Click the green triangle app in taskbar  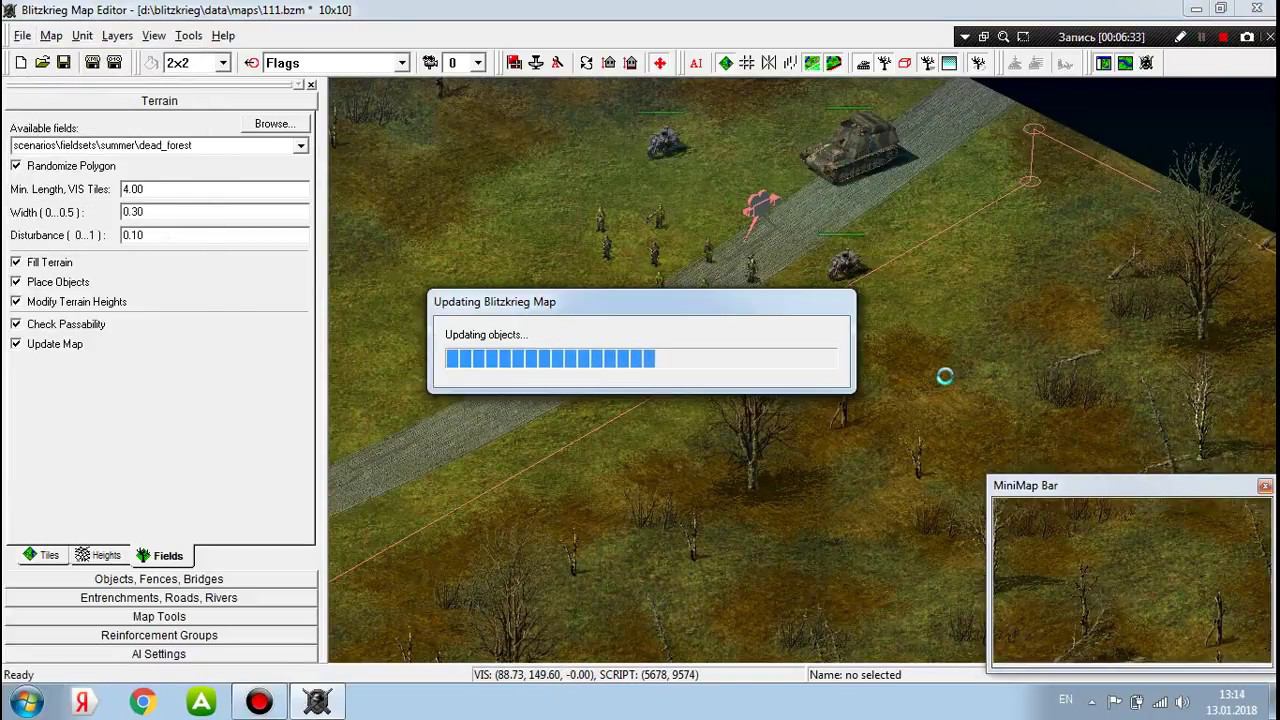201,702
